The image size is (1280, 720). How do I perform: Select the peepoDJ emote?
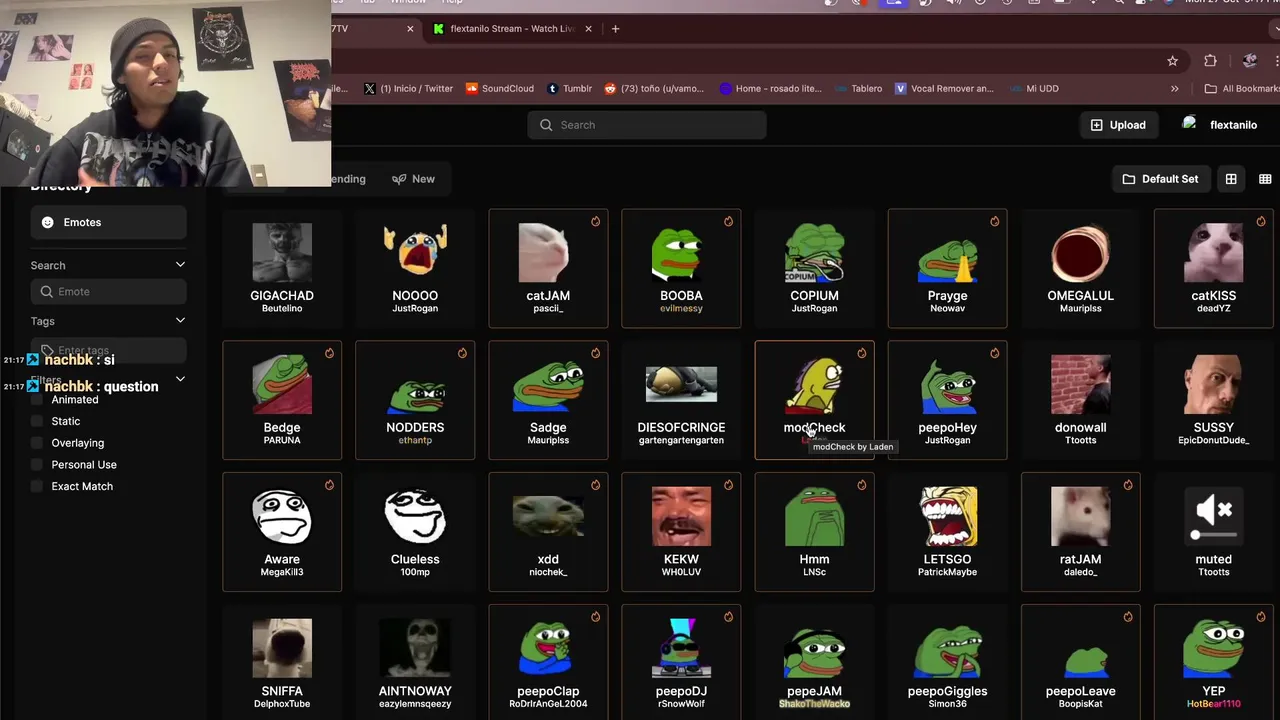681,662
